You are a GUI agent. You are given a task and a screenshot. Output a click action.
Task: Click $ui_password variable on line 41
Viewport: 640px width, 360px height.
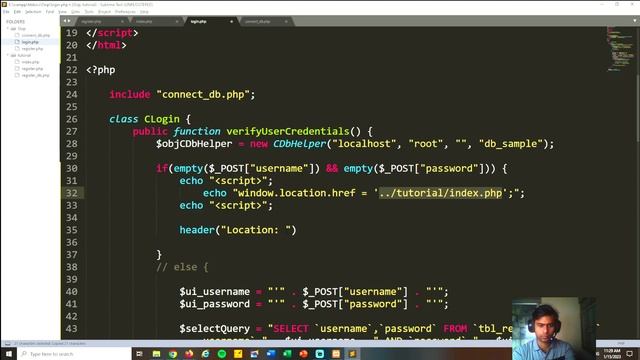coord(215,304)
